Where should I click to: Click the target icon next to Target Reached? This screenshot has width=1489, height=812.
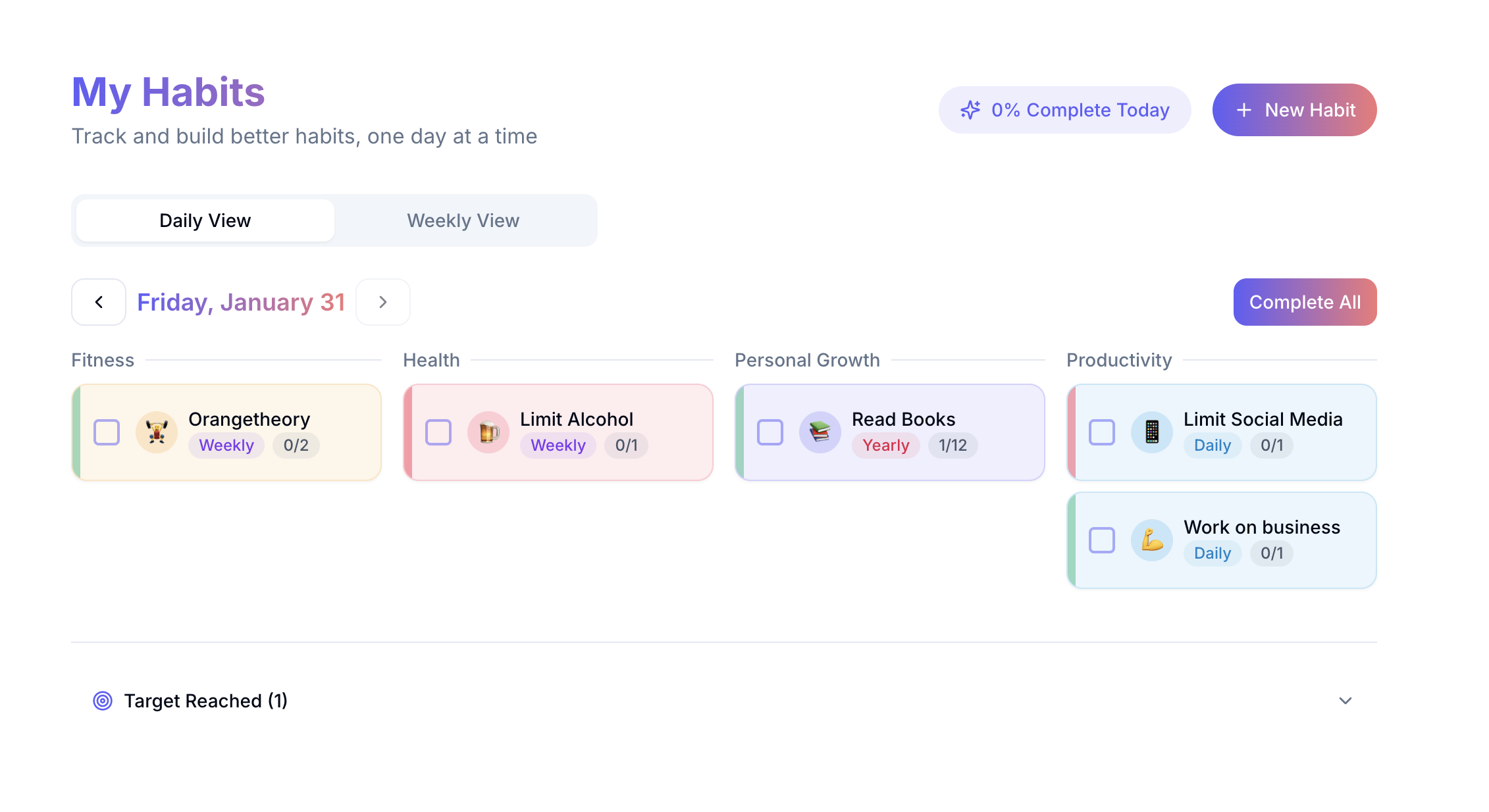(103, 701)
